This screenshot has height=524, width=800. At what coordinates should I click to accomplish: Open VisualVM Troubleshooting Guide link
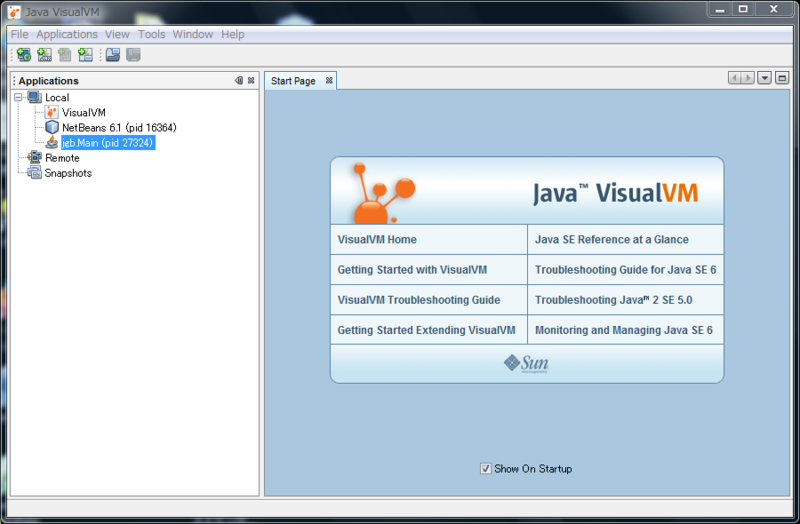[x=419, y=300]
